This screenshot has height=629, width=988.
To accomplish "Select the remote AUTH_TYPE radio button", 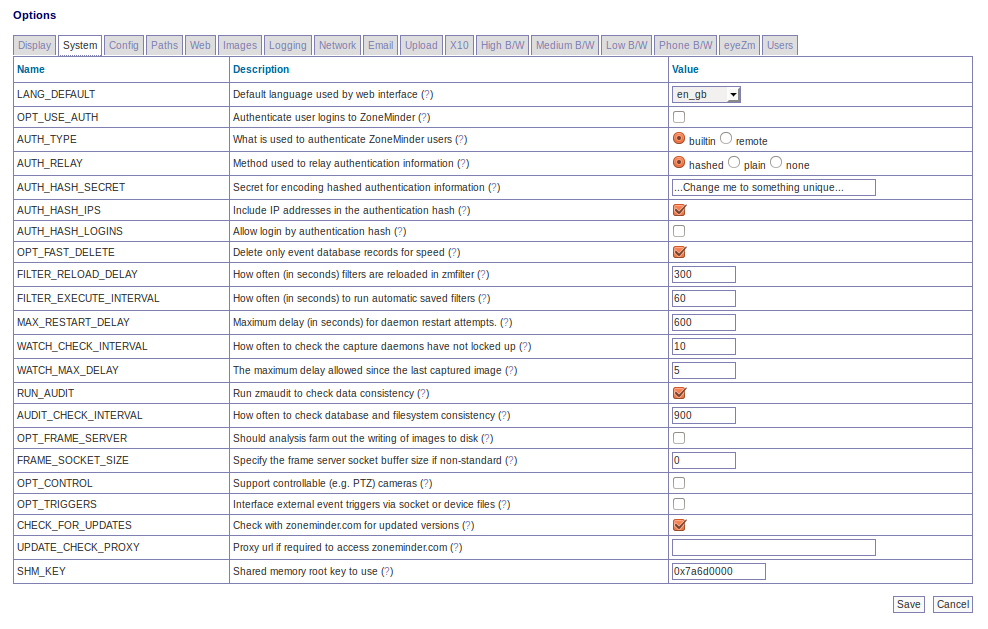I will pyautogui.click(x=727, y=139).
